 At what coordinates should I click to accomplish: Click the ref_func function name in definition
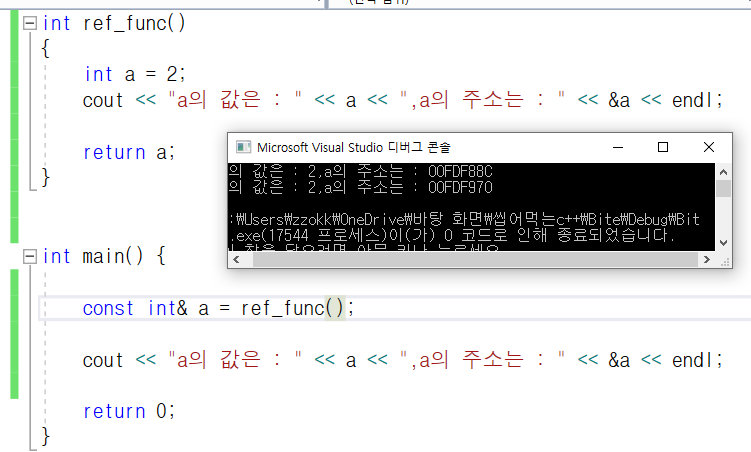[x=125, y=23]
